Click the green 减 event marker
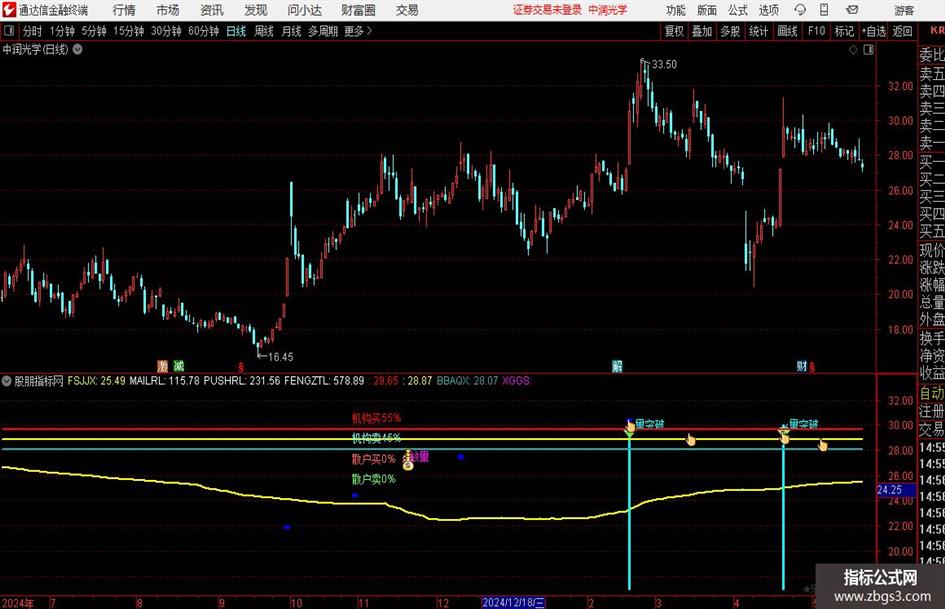Viewport: 945px width, 609px height. tap(178, 365)
